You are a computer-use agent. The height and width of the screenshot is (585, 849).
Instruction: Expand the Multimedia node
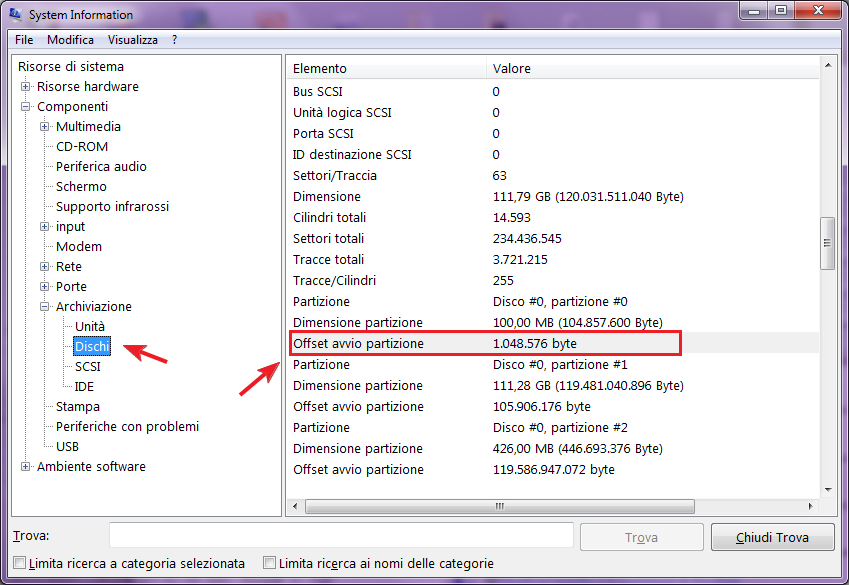coord(44,127)
